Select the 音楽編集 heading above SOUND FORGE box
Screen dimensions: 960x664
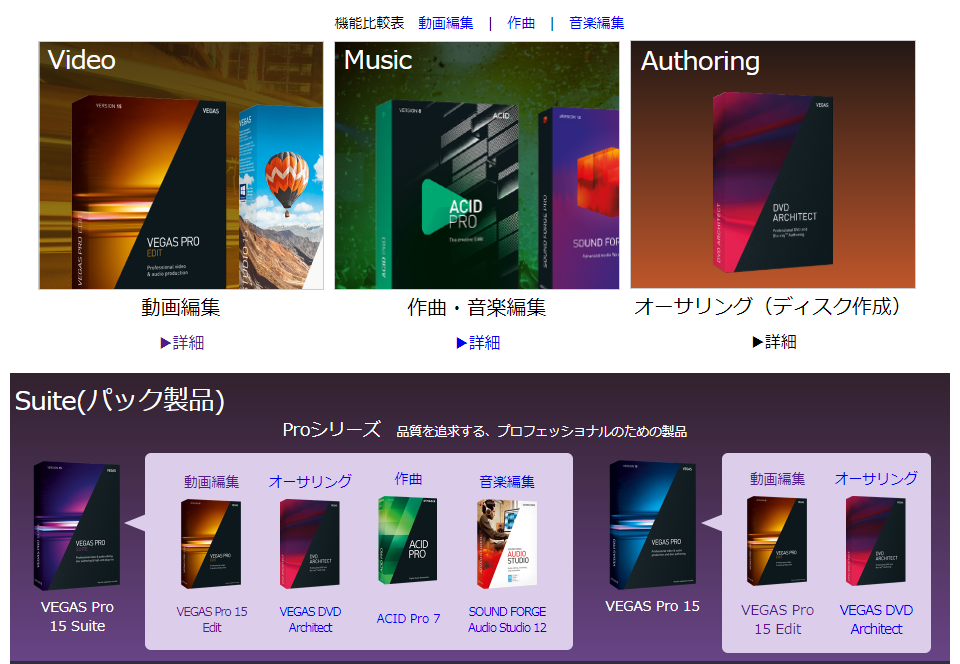(x=507, y=482)
